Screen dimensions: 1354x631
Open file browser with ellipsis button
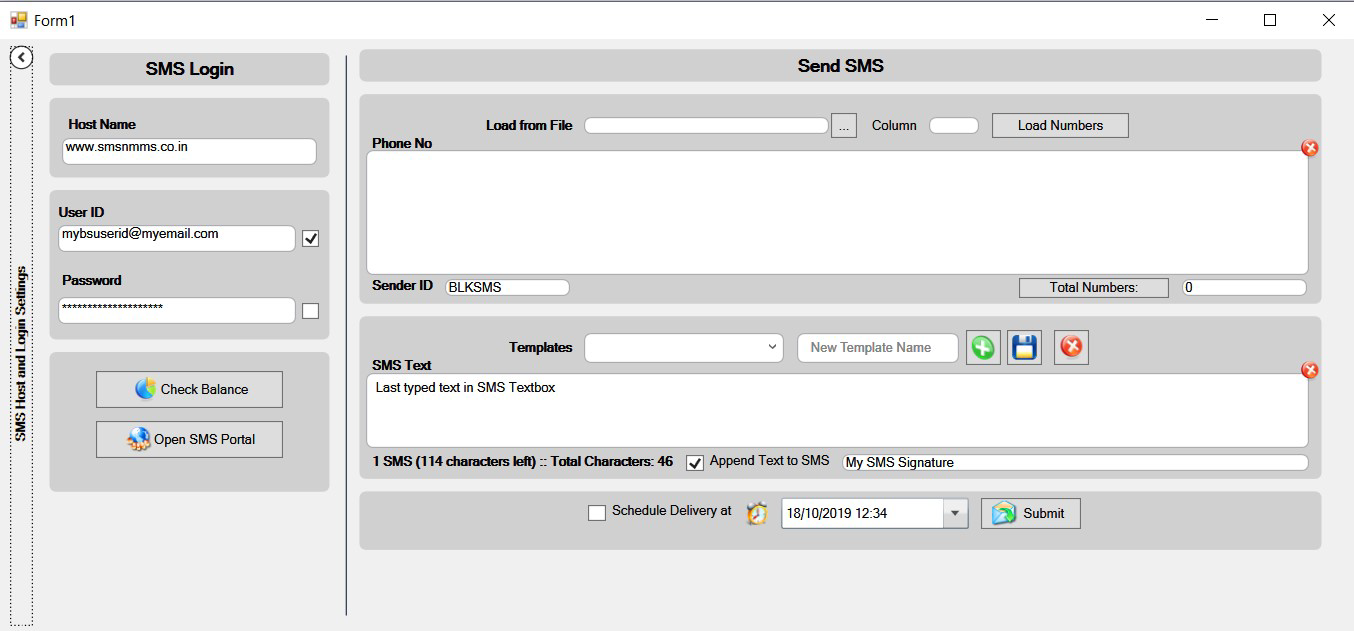click(x=844, y=126)
